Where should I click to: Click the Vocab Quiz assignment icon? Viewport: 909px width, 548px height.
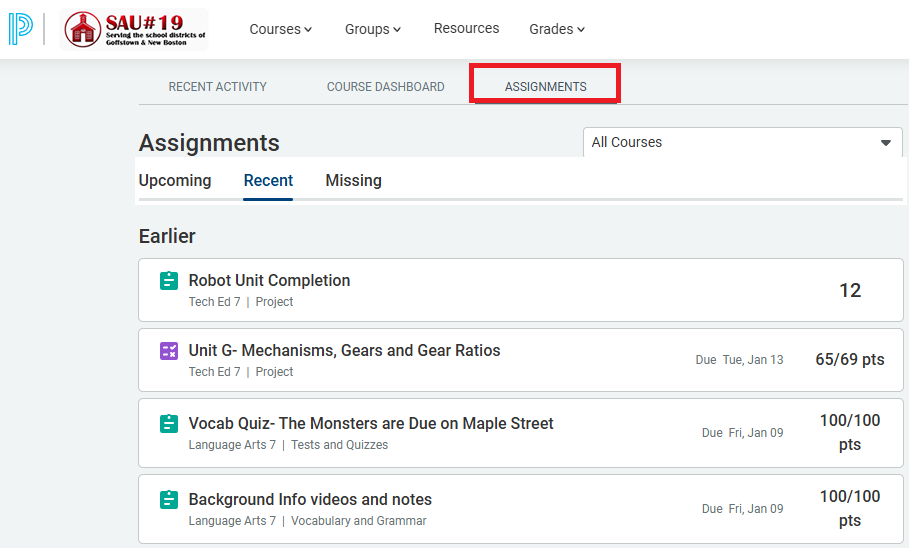[x=169, y=424]
